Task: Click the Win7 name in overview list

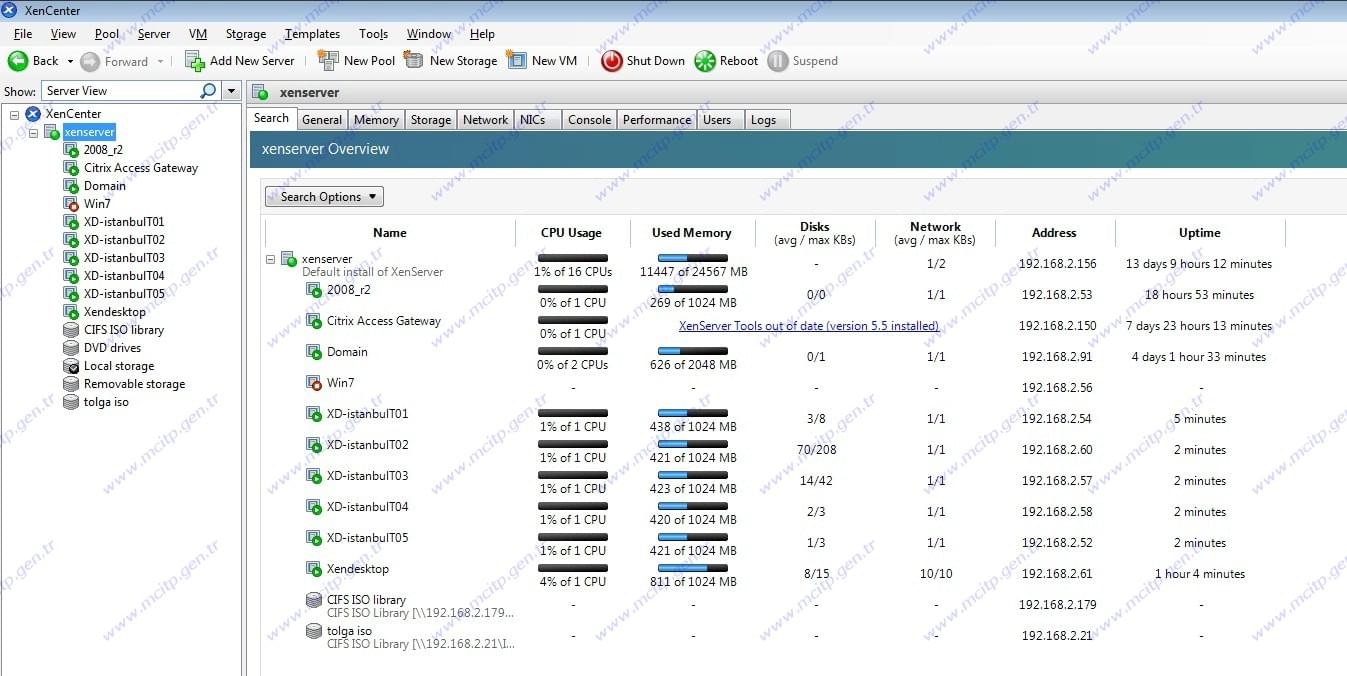Action: pos(340,383)
